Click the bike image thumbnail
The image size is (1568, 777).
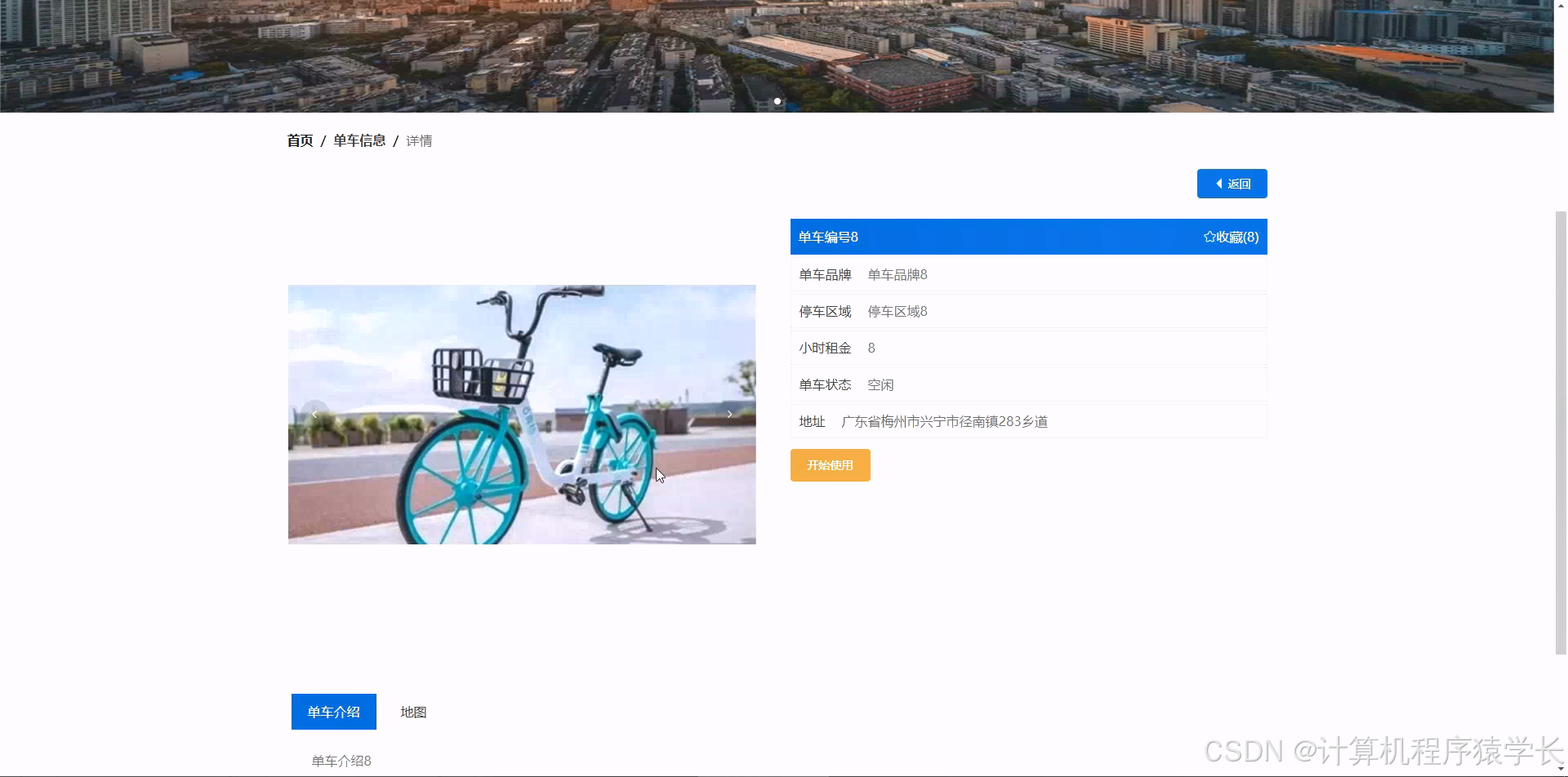point(522,414)
